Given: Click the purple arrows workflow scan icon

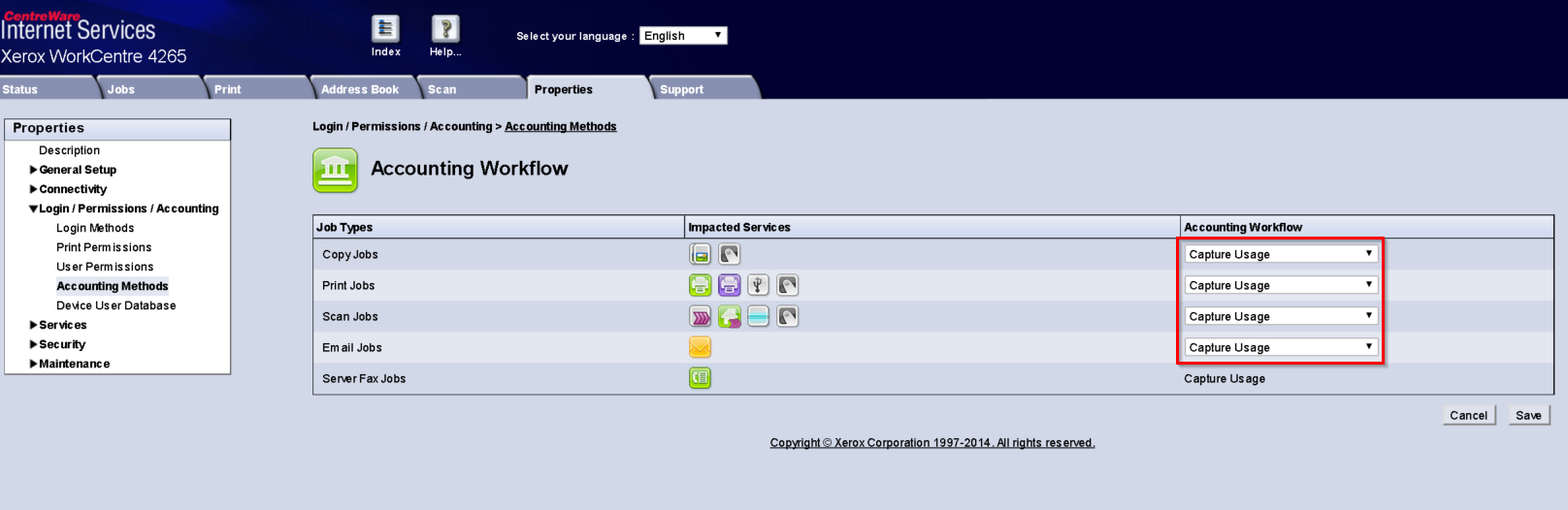Looking at the screenshot, I should click(x=700, y=316).
